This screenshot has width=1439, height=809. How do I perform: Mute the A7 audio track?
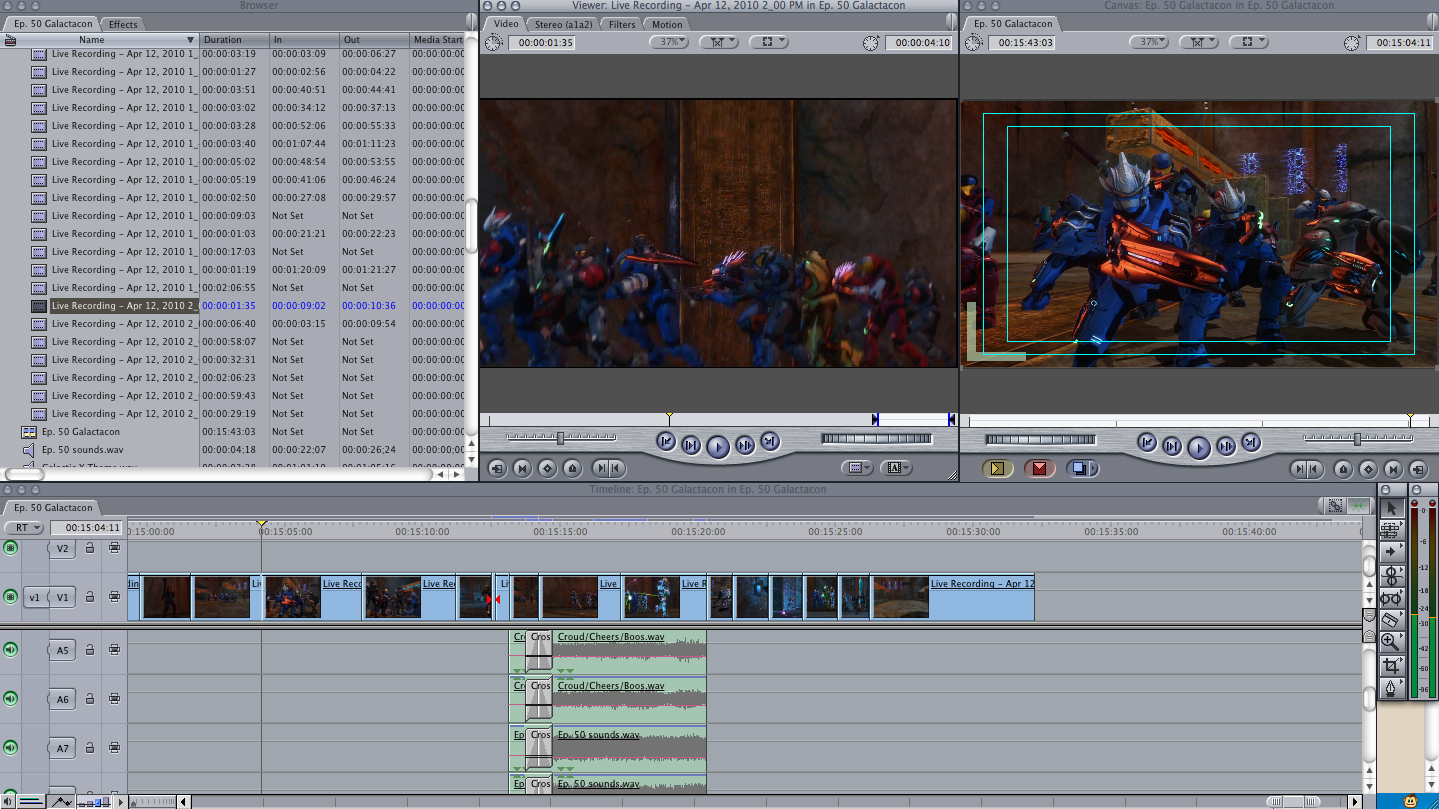10,747
